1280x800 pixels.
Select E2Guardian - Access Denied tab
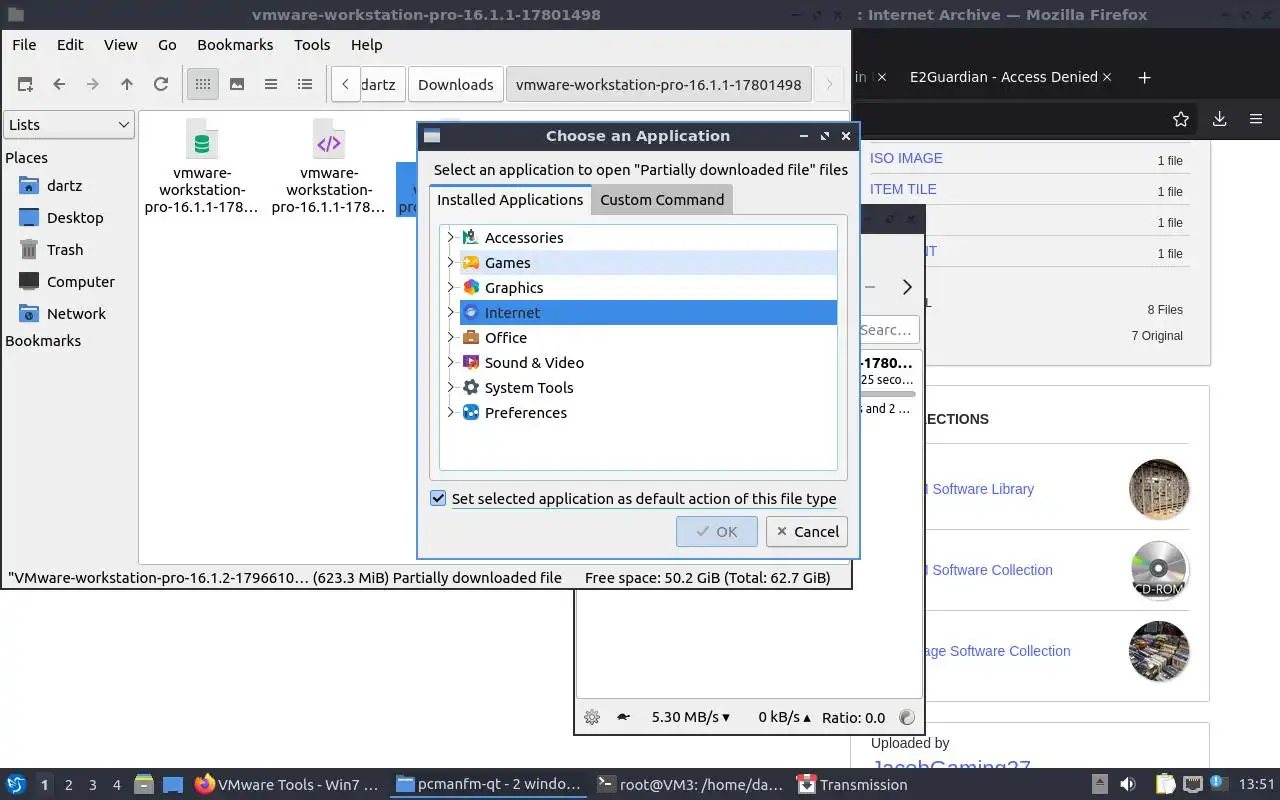(1004, 77)
